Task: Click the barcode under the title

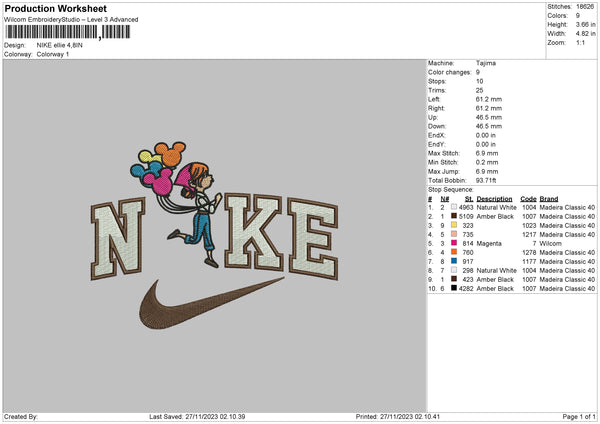Action: click(67, 32)
